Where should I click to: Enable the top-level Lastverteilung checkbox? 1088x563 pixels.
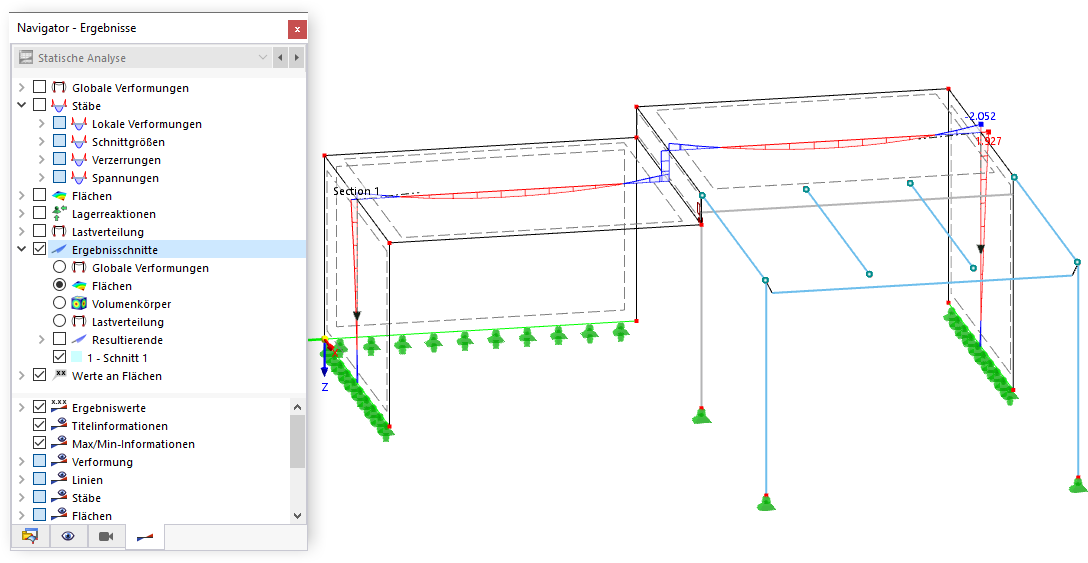40,231
